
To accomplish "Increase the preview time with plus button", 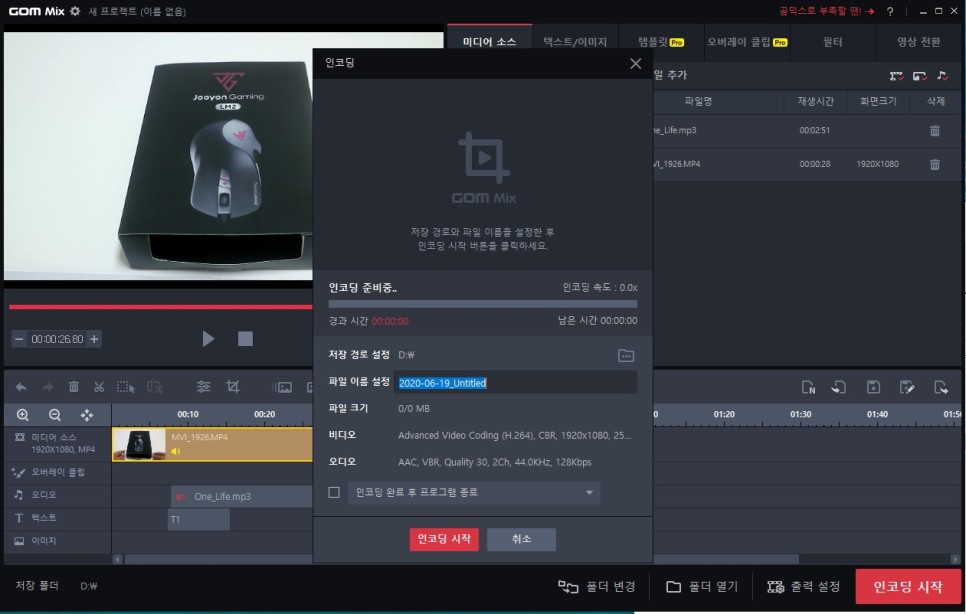I will [x=94, y=339].
